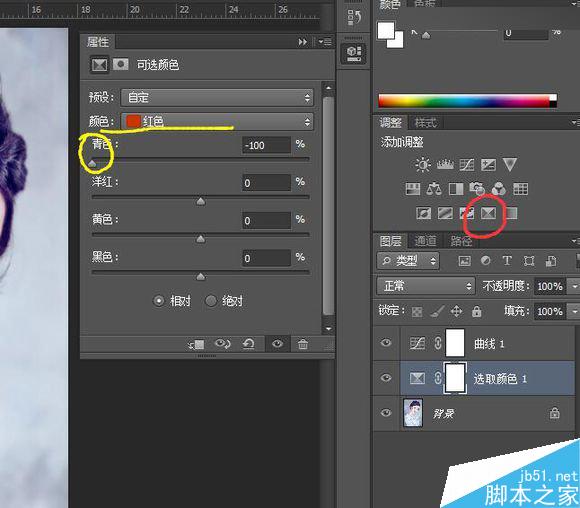Add a Selective Color adjustment
Image resolution: width=580 pixels, height=508 pixels.
pyautogui.click(x=488, y=213)
